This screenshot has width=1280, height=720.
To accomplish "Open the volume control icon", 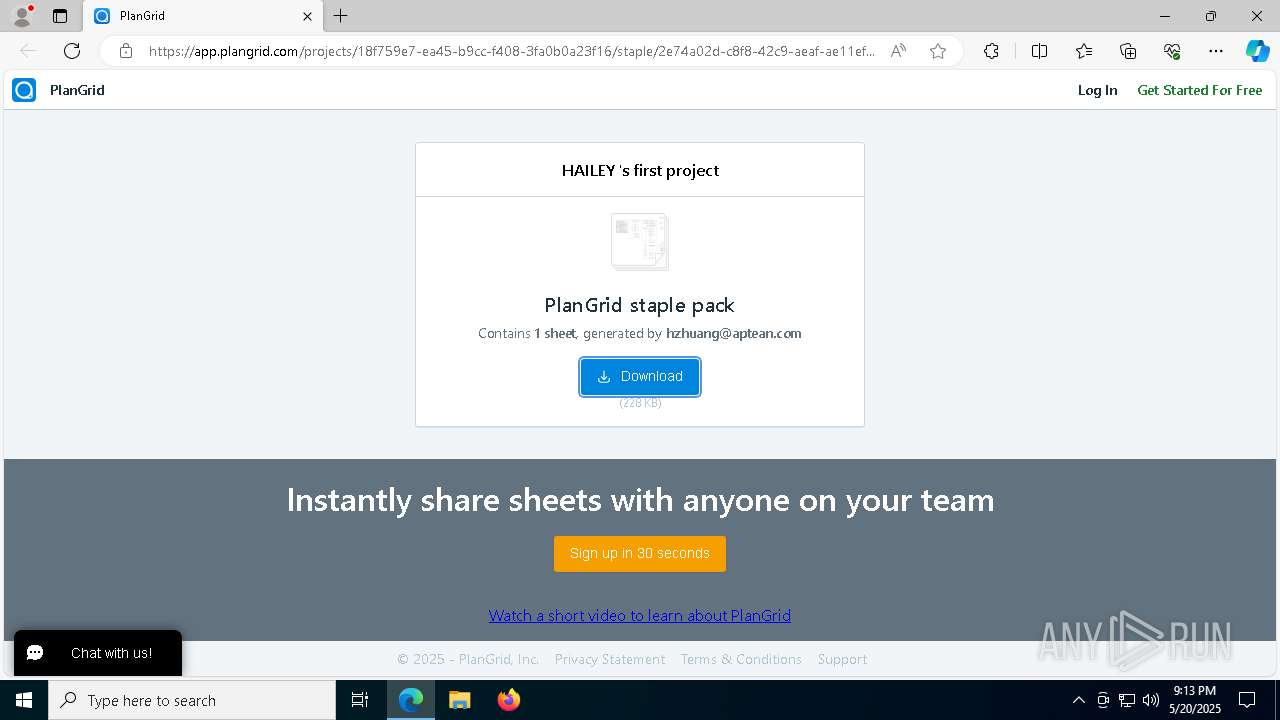I will click(x=1151, y=700).
